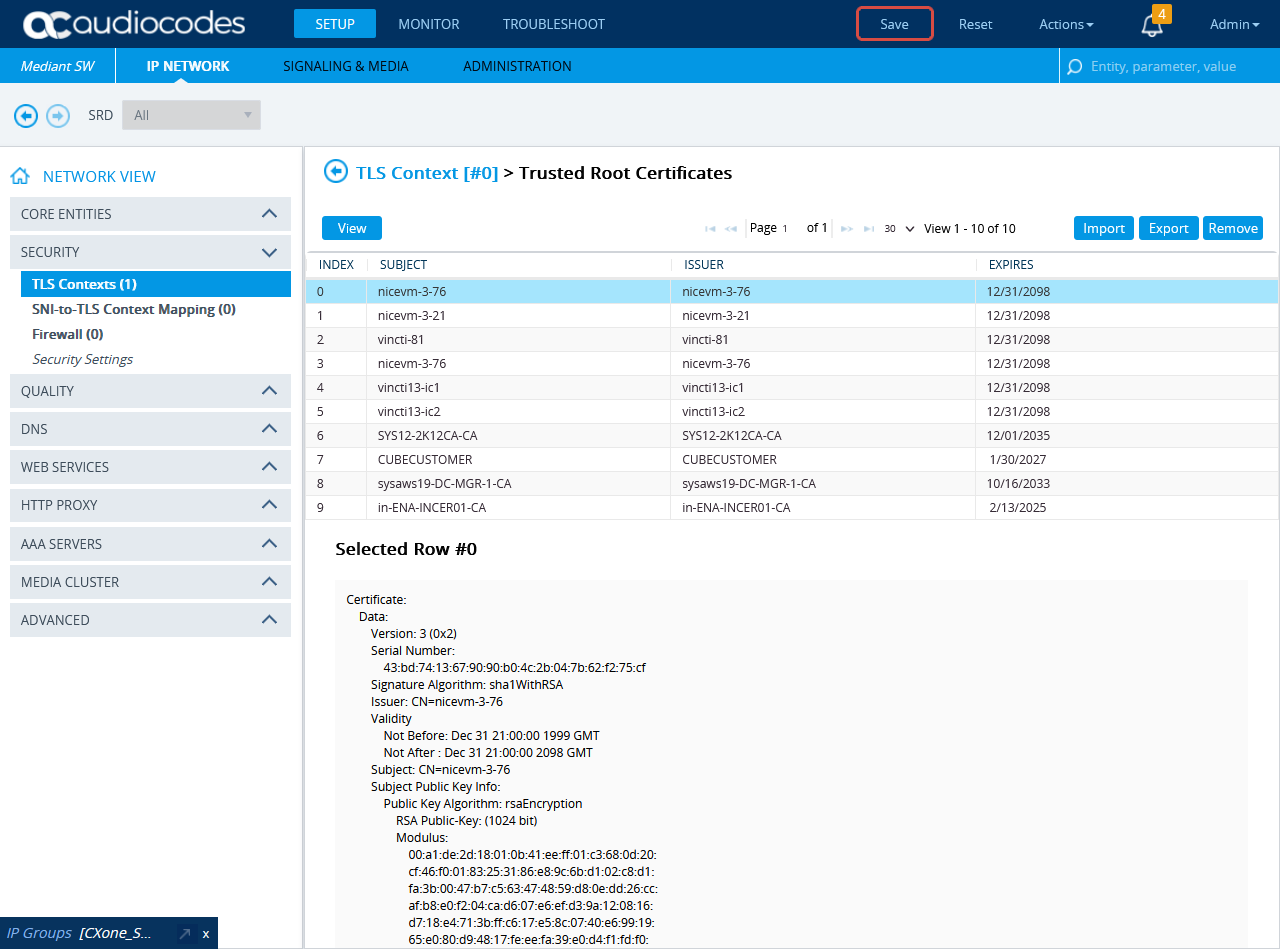Select the IP Network tab
This screenshot has height=949, width=1280.
[x=188, y=66]
